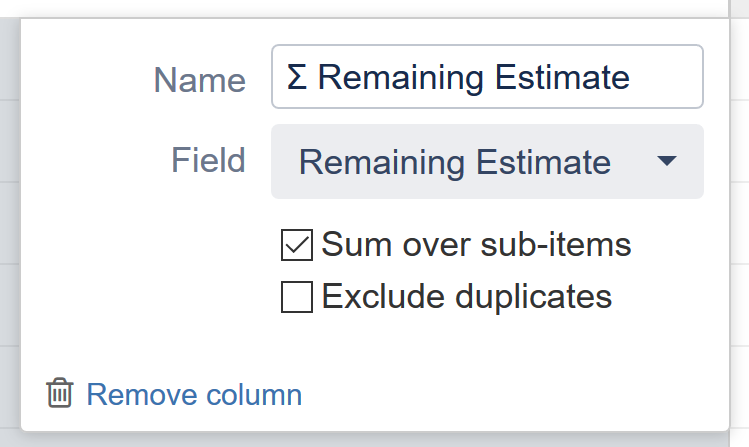Click the caret arrow icon beside Remaining Estimate
This screenshot has height=447, width=749.
668,161
